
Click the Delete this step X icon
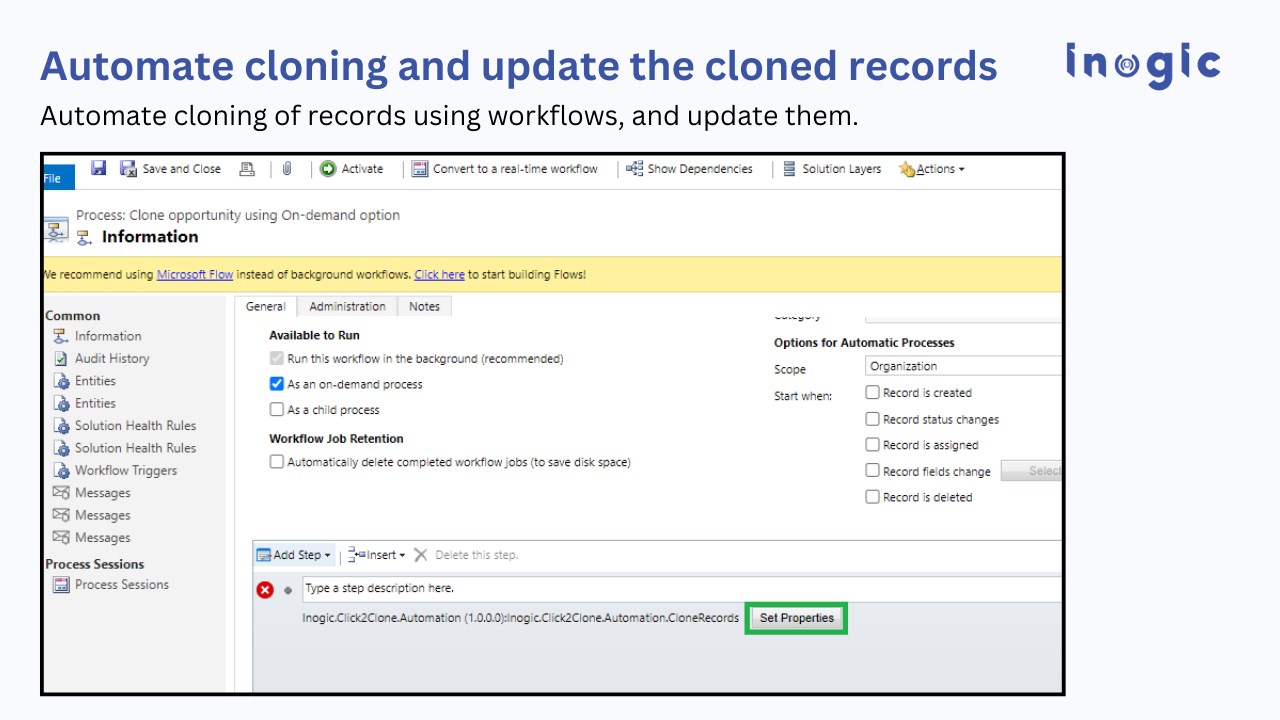[421, 555]
